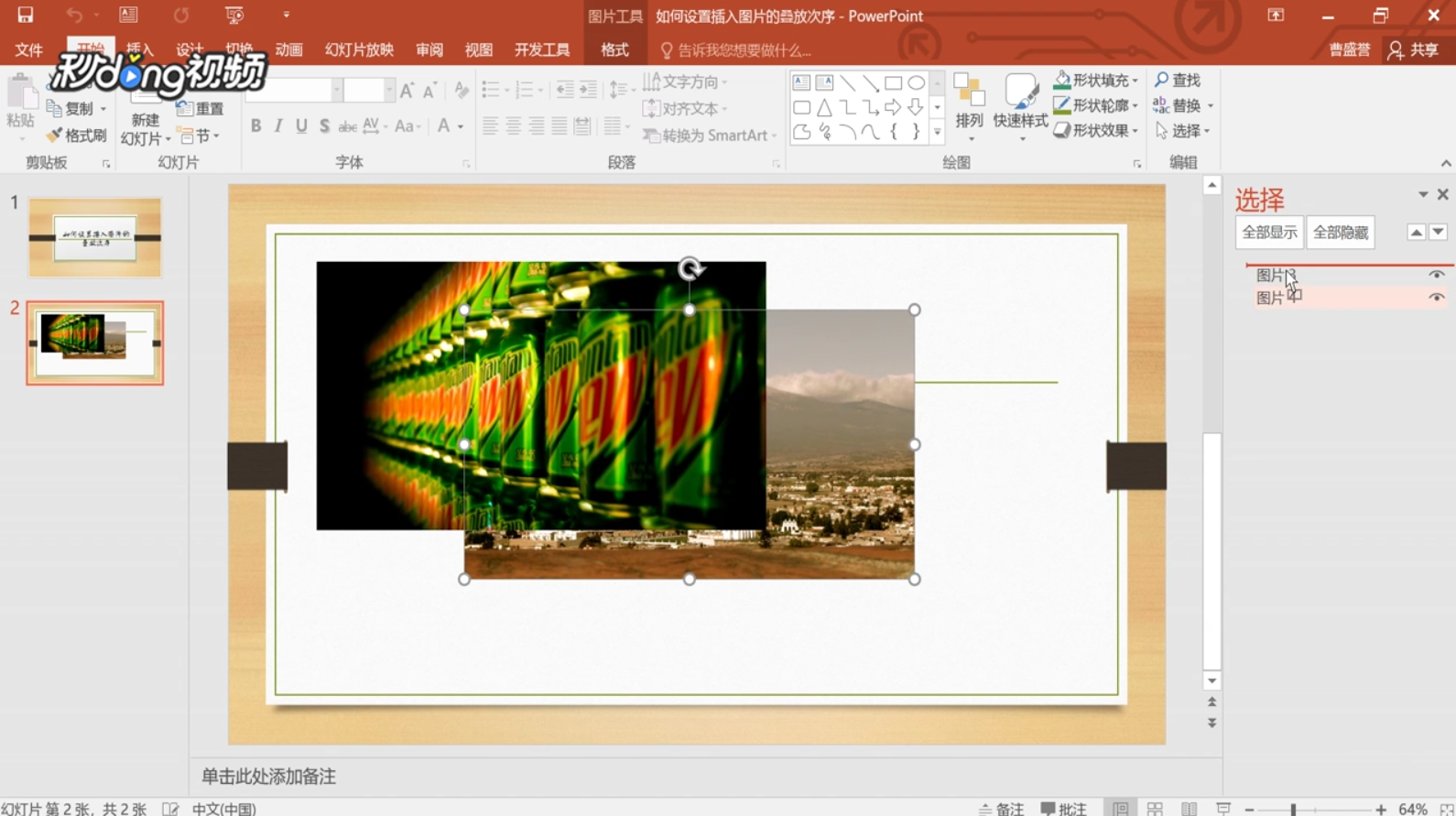The height and width of the screenshot is (816, 1456).
Task: Center align text
Action: (514, 126)
